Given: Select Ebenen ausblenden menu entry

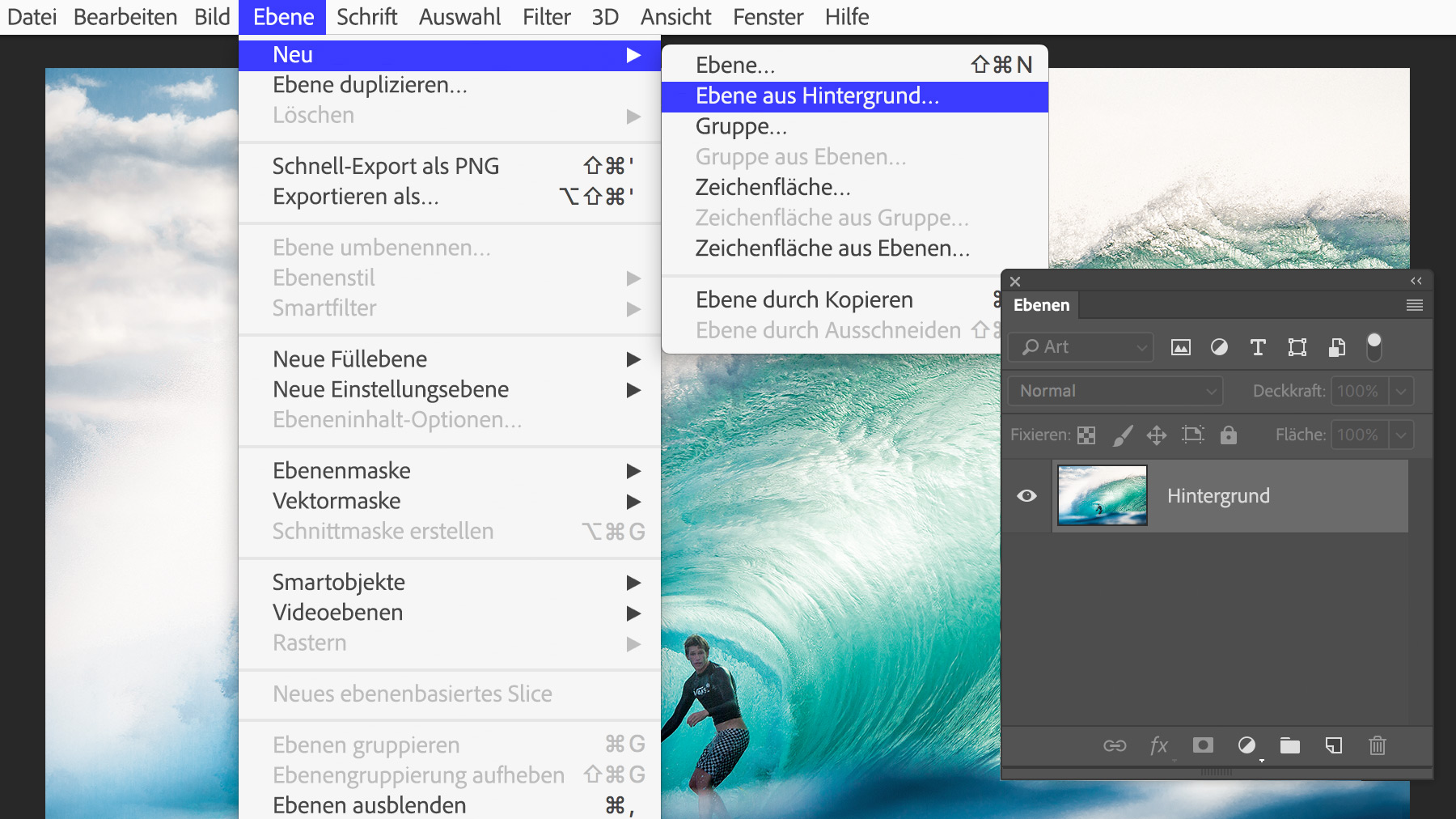Looking at the screenshot, I should [x=450, y=806].
